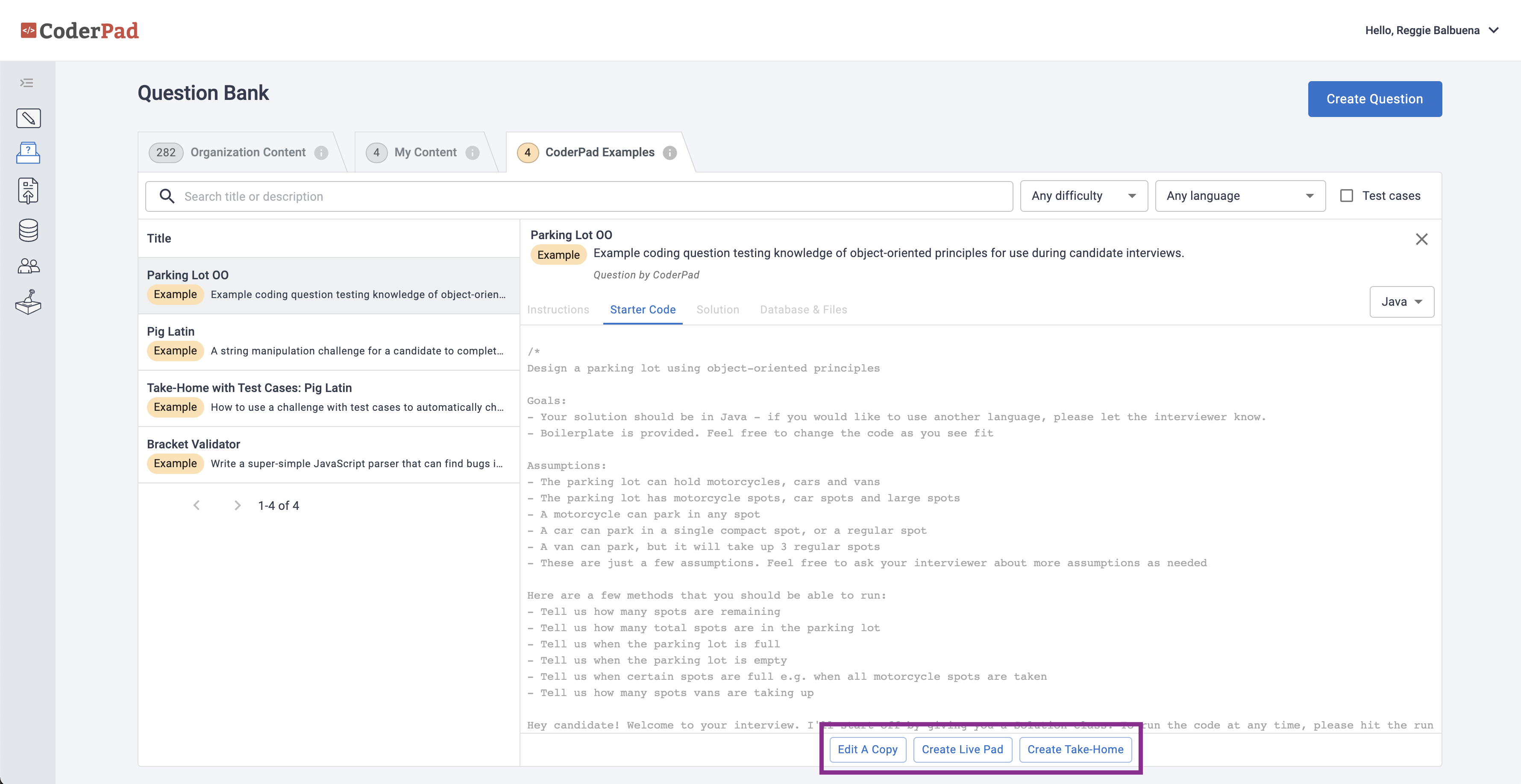1521x784 pixels.
Task: Enable the Test cases checkbox
Action: 1346,196
